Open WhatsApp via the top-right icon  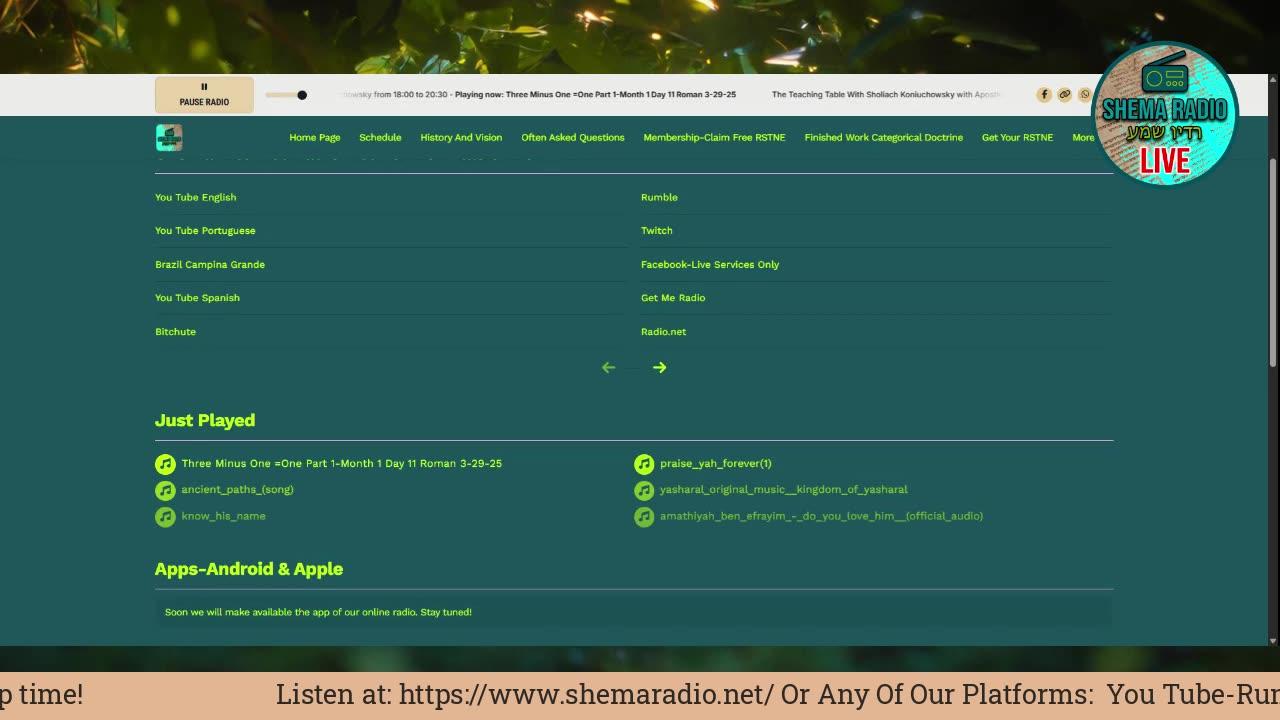pyautogui.click(x=1085, y=94)
